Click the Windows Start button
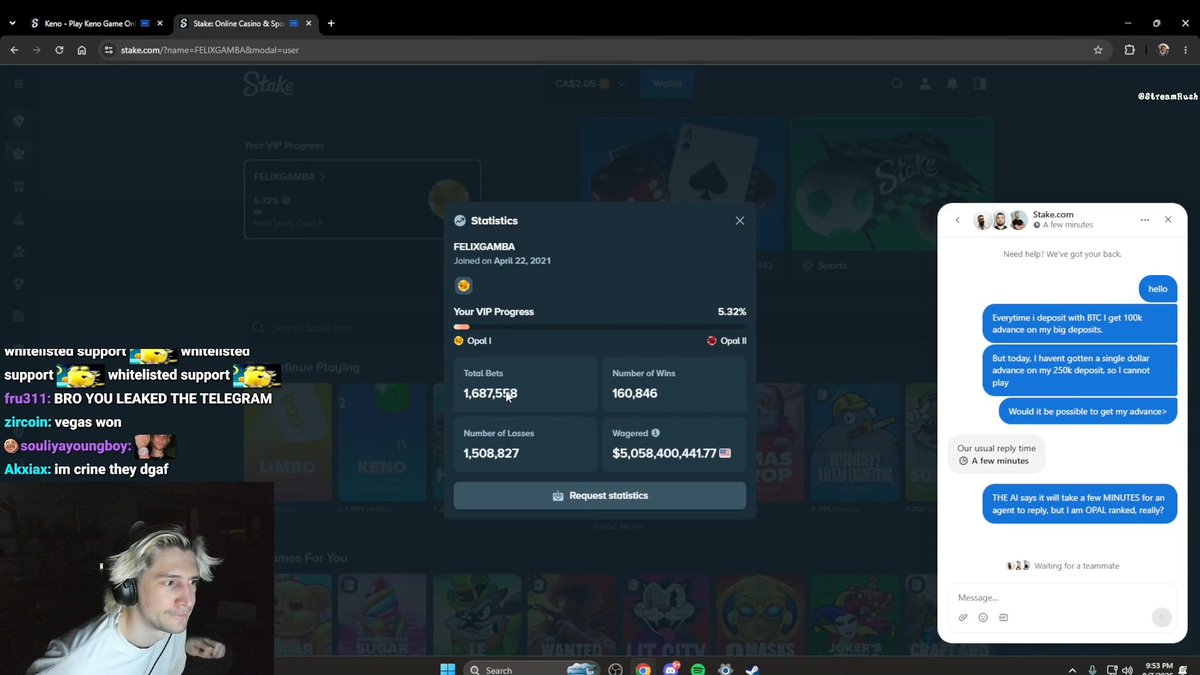Image resolution: width=1200 pixels, height=675 pixels. click(447, 670)
